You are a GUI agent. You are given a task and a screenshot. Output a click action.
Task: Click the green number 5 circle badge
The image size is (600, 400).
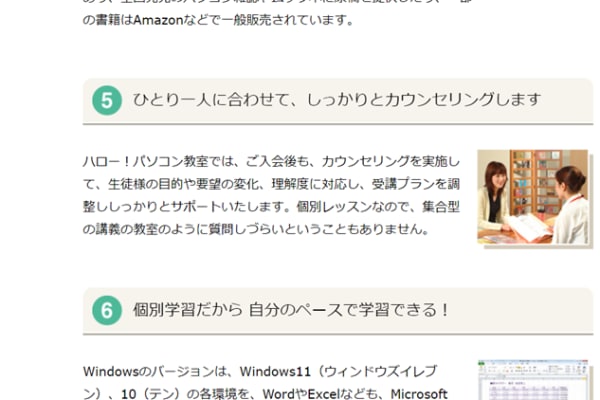click(107, 100)
